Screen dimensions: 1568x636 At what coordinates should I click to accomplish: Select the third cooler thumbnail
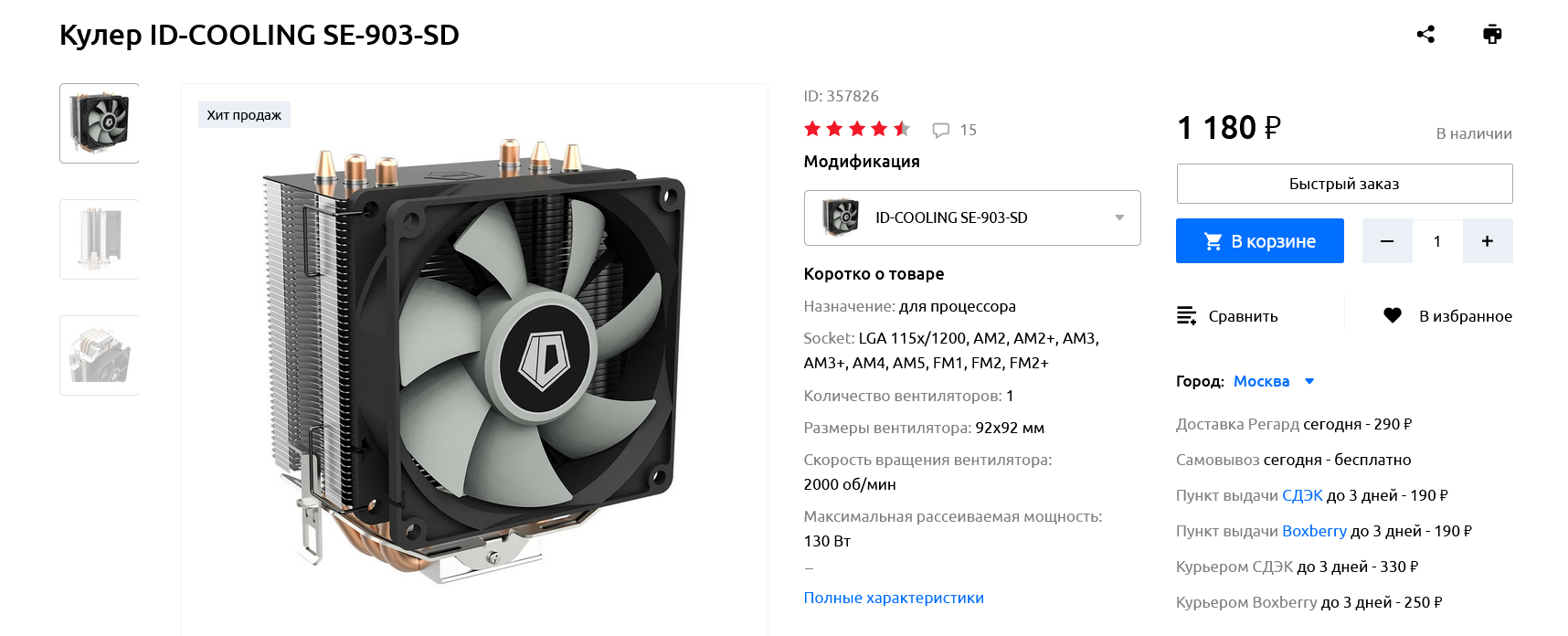pos(100,355)
